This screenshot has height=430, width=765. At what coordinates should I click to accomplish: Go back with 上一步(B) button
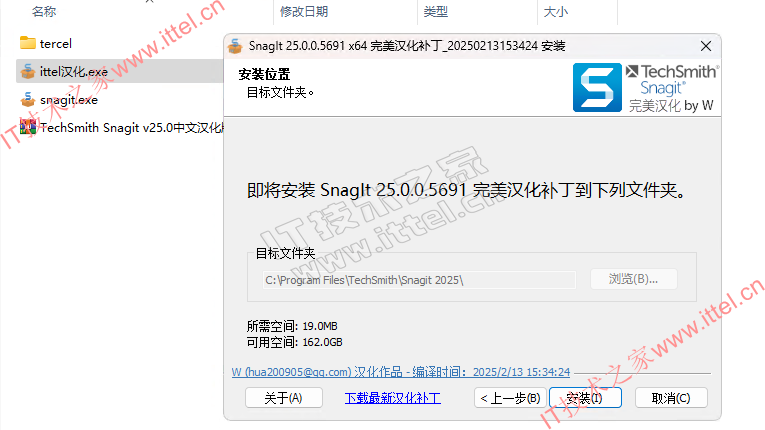pos(510,398)
